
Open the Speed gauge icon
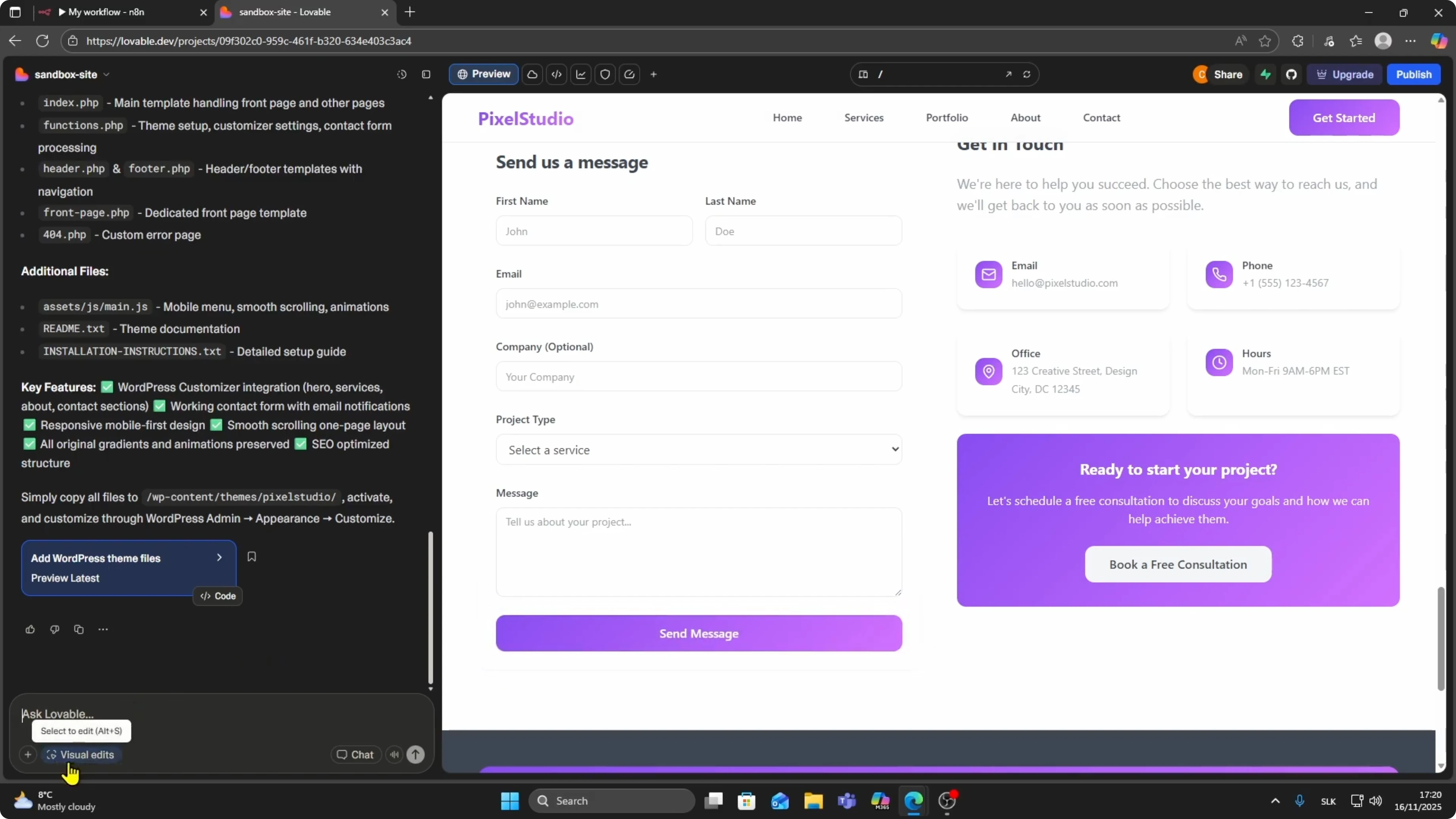(x=629, y=75)
